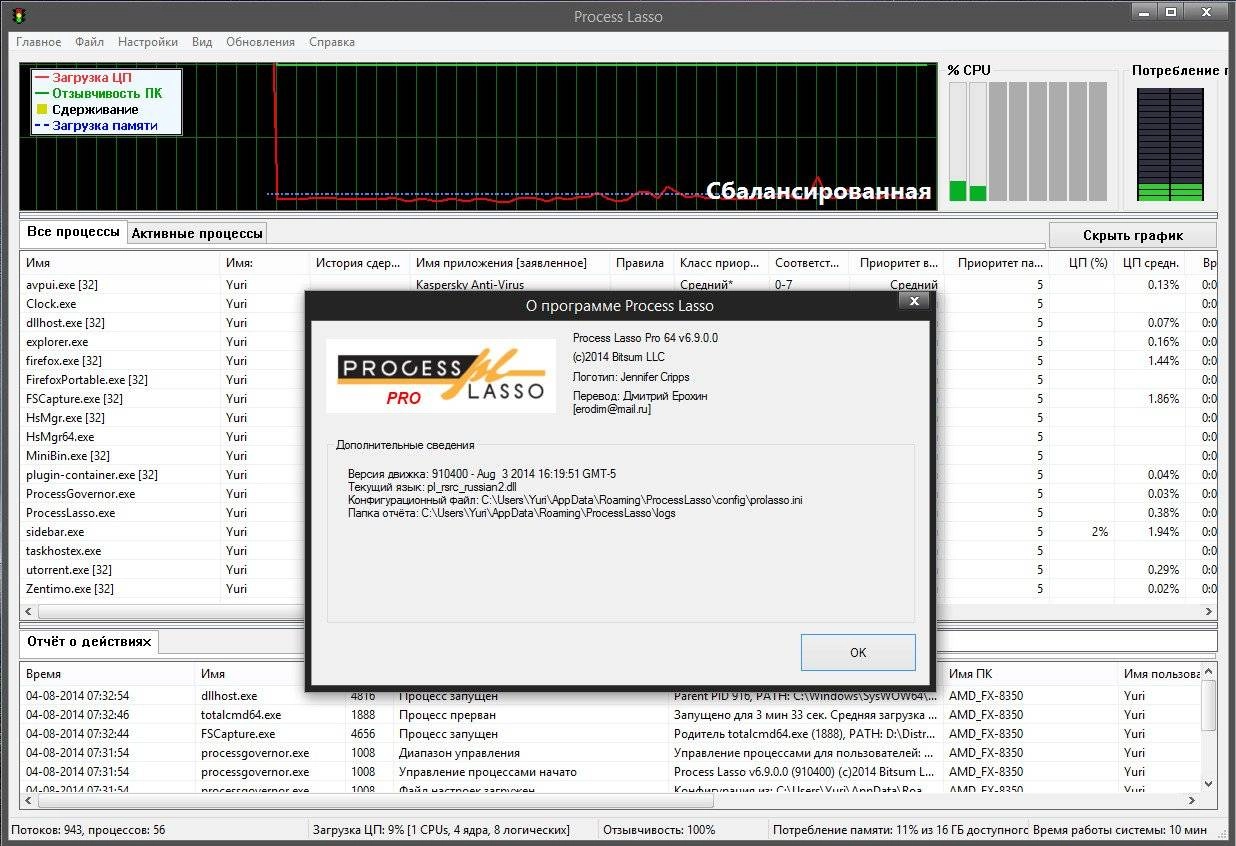The height and width of the screenshot is (846, 1236).
Task: Click OK in the About dialog
Action: 858,652
